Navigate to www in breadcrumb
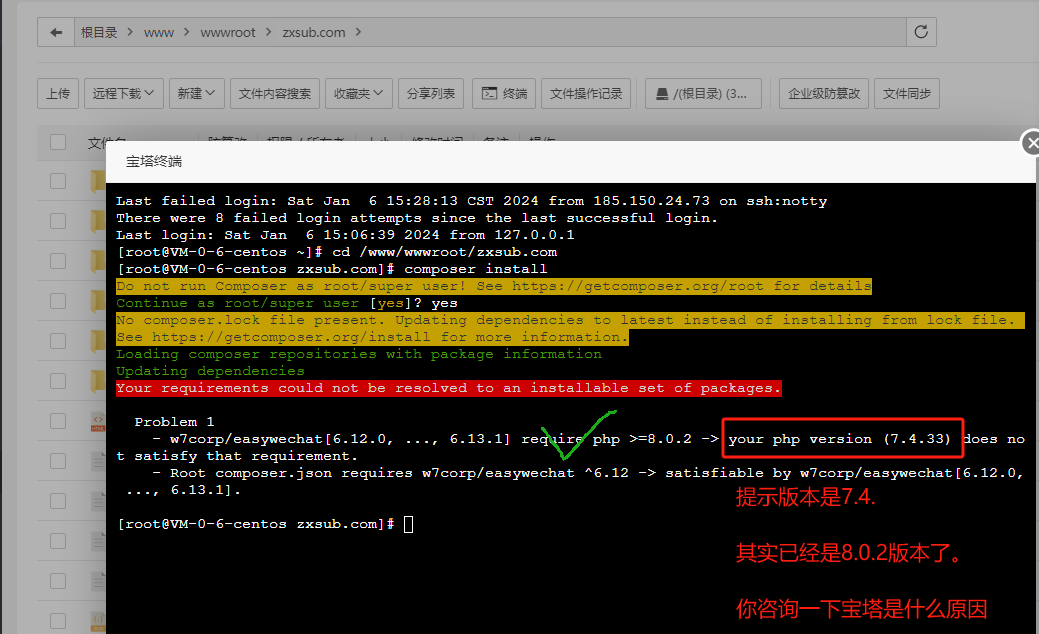 click(x=159, y=32)
